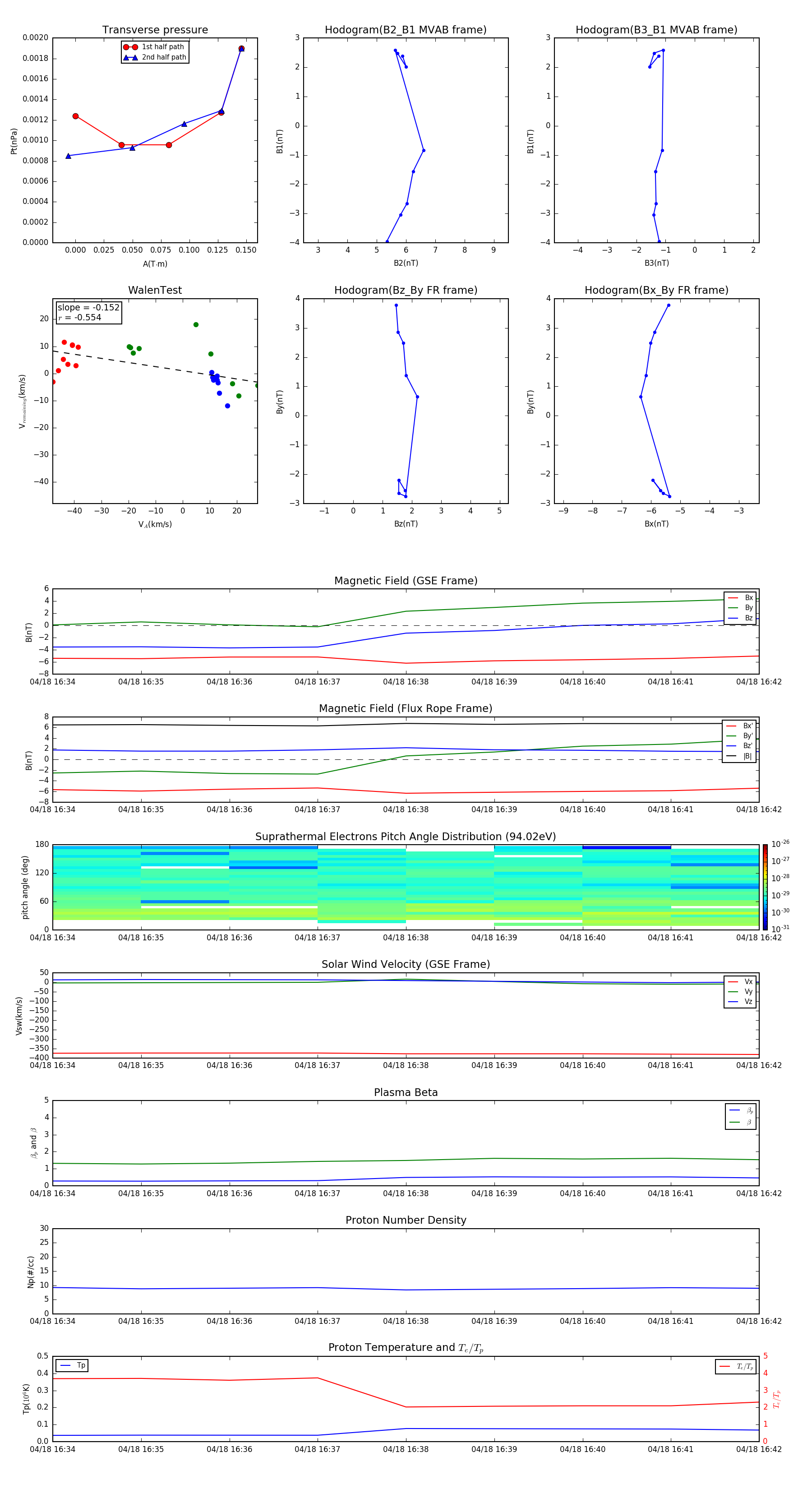
Task: Click the 'Vsw(km/s)' y-axis label
Action: pyautogui.click(x=19, y=1016)
